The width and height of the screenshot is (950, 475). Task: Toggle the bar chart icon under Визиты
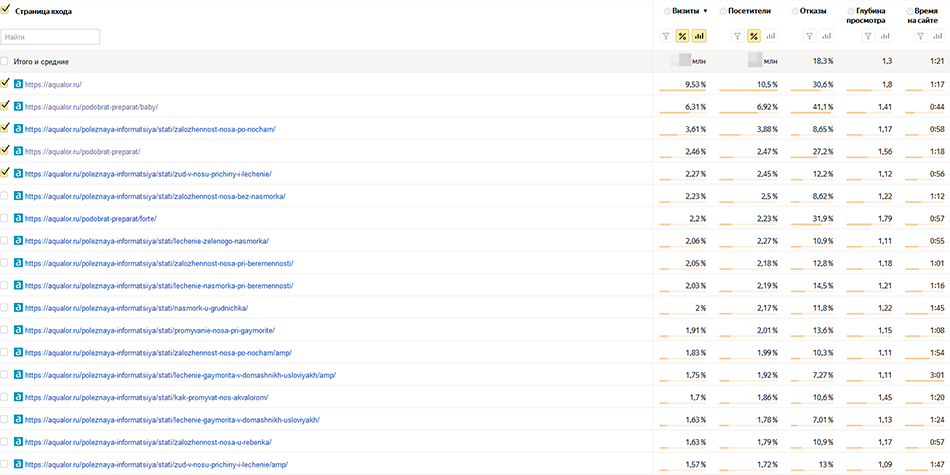click(x=699, y=37)
